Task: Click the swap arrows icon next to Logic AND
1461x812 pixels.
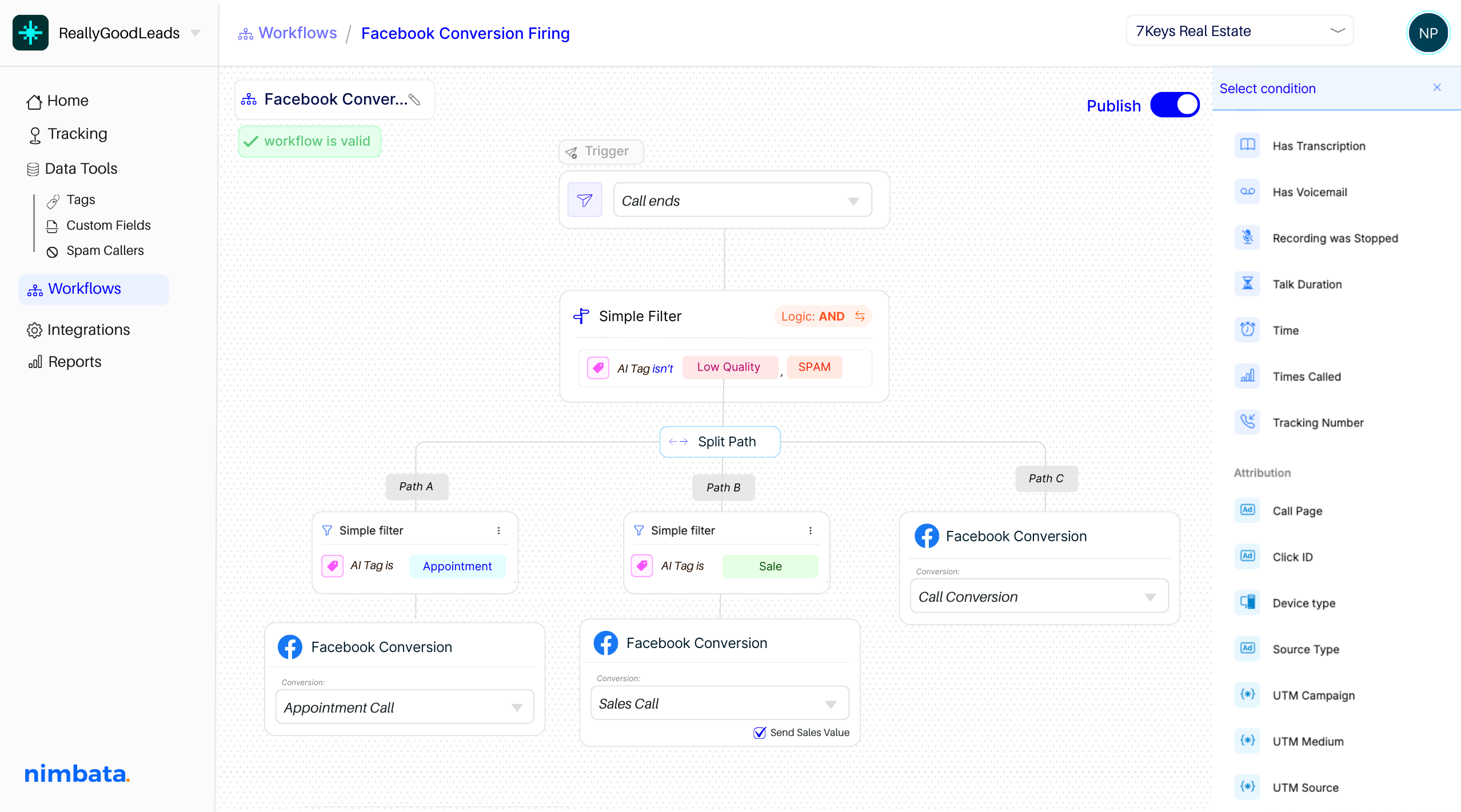Action: point(860,316)
